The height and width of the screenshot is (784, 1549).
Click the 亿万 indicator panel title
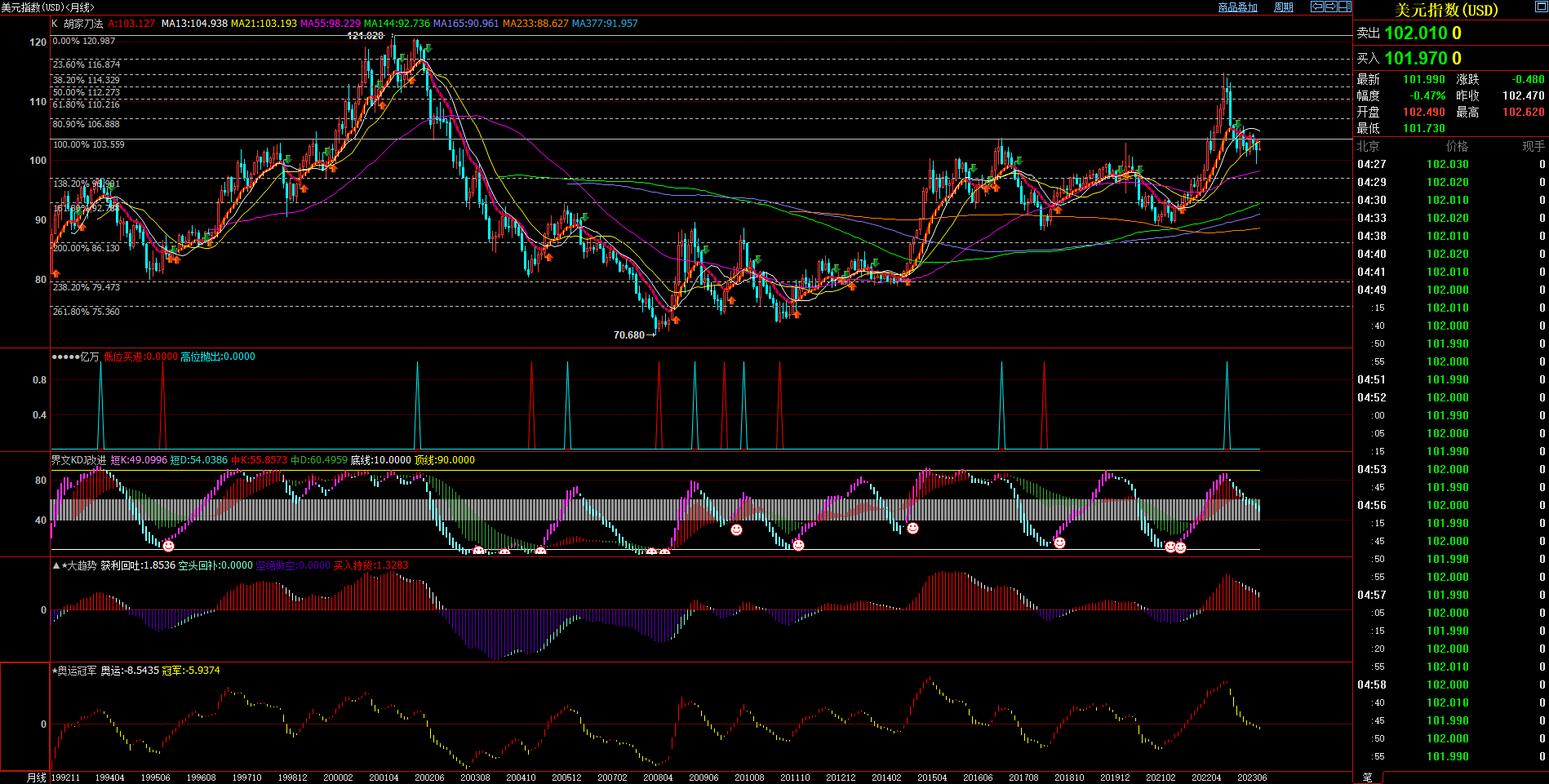coord(89,357)
